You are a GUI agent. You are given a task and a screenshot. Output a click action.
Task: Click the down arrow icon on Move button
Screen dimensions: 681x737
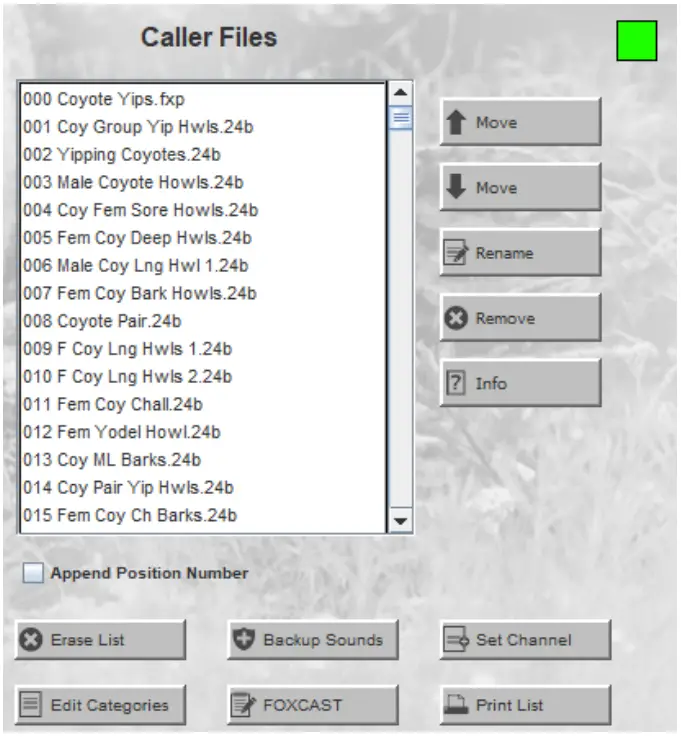pos(456,187)
